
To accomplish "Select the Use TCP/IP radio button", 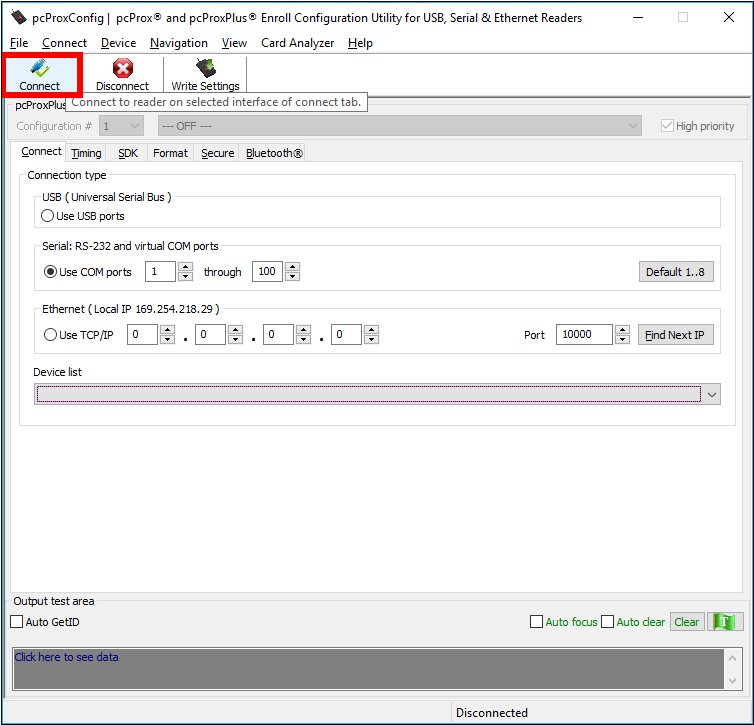I will coord(50,334).
